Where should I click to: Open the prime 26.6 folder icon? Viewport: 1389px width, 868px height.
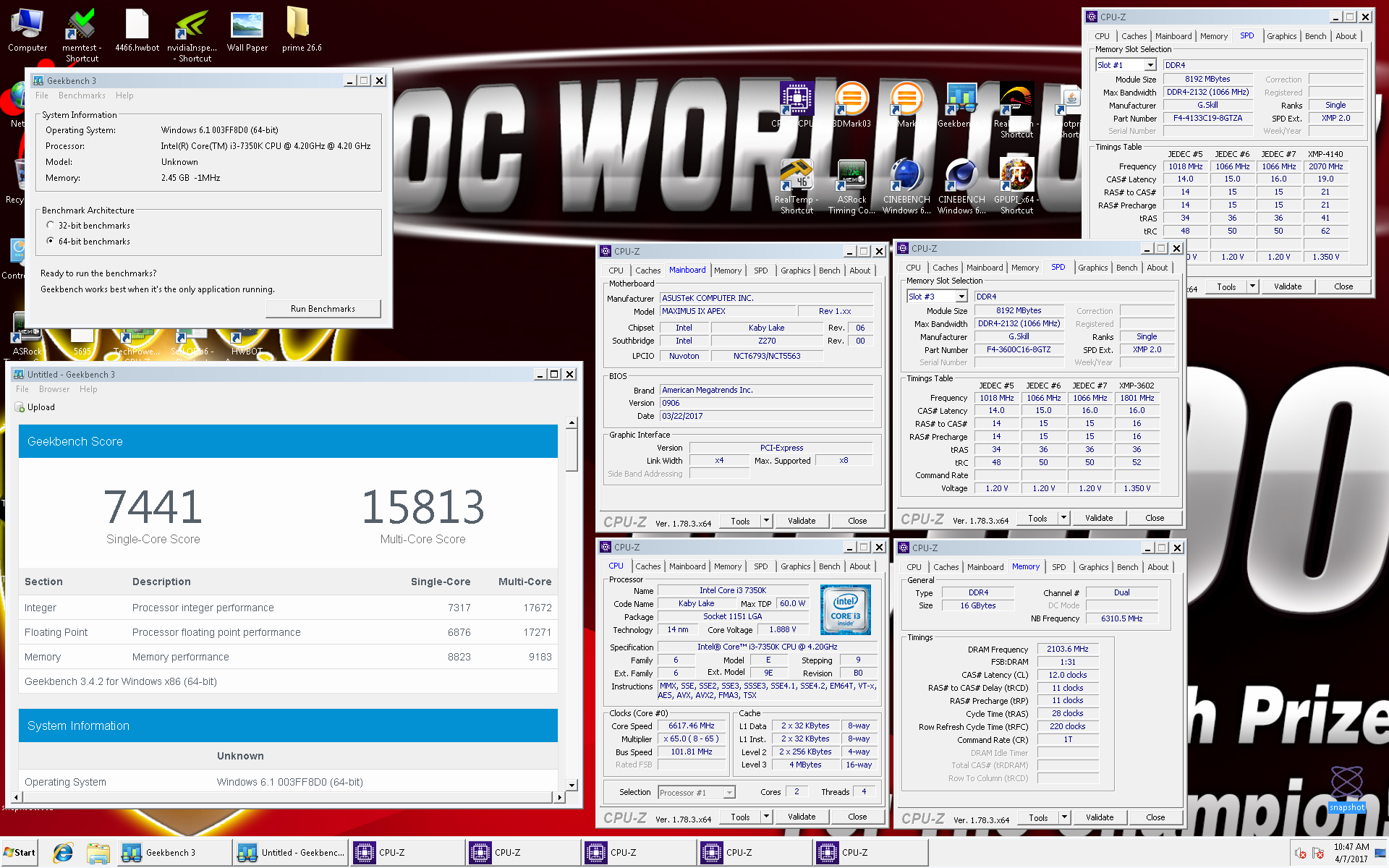[302, 30]
